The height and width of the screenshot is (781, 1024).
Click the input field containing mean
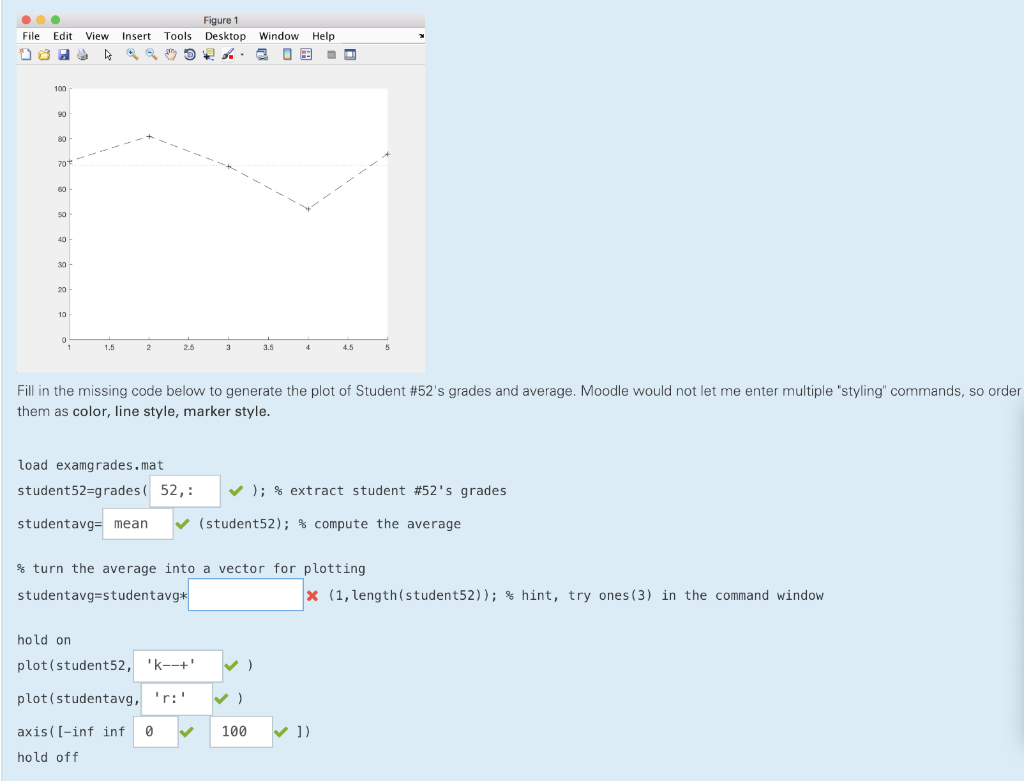138,524
